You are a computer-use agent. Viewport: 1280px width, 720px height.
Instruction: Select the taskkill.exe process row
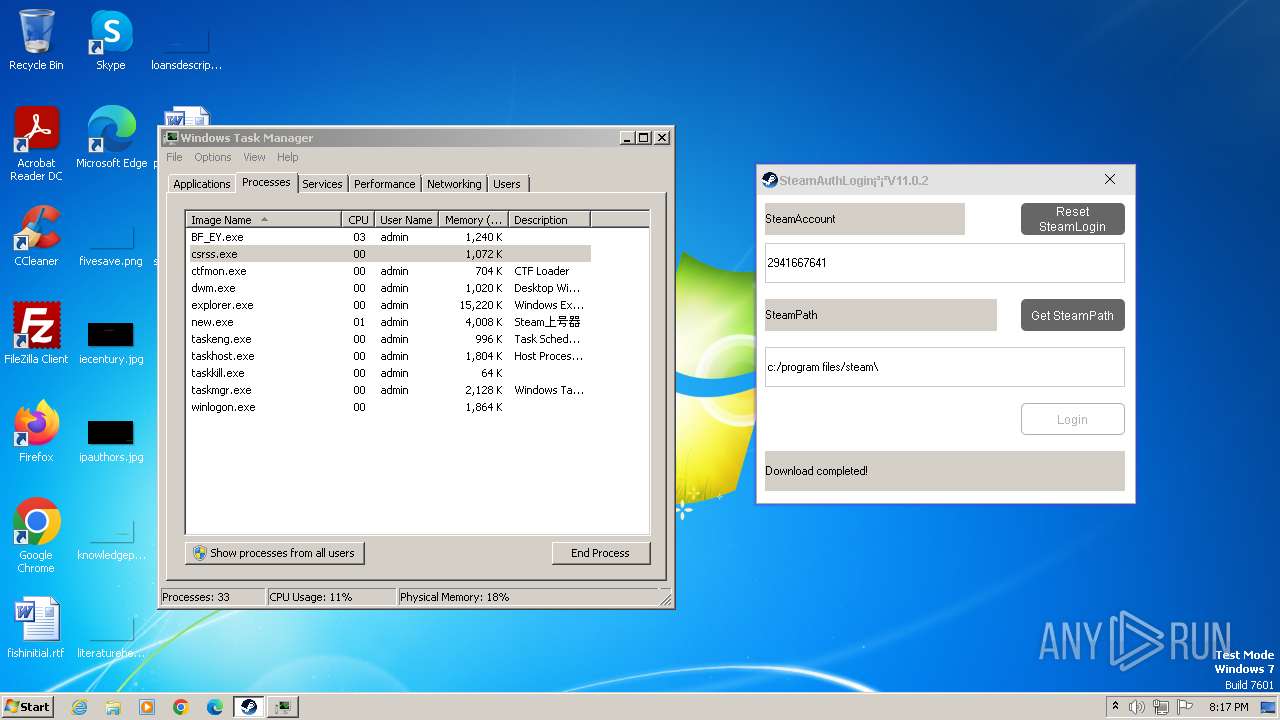click(x=389, y=373)
